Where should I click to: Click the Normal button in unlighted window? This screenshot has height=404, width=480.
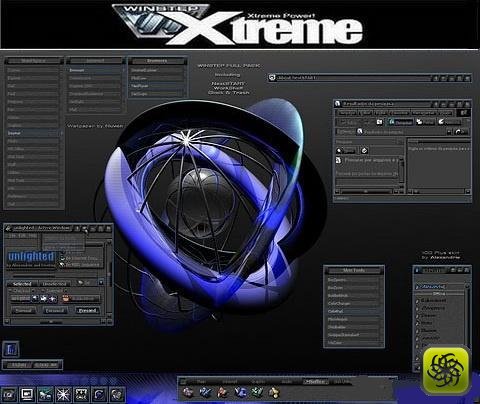click(x=24, y=311)
